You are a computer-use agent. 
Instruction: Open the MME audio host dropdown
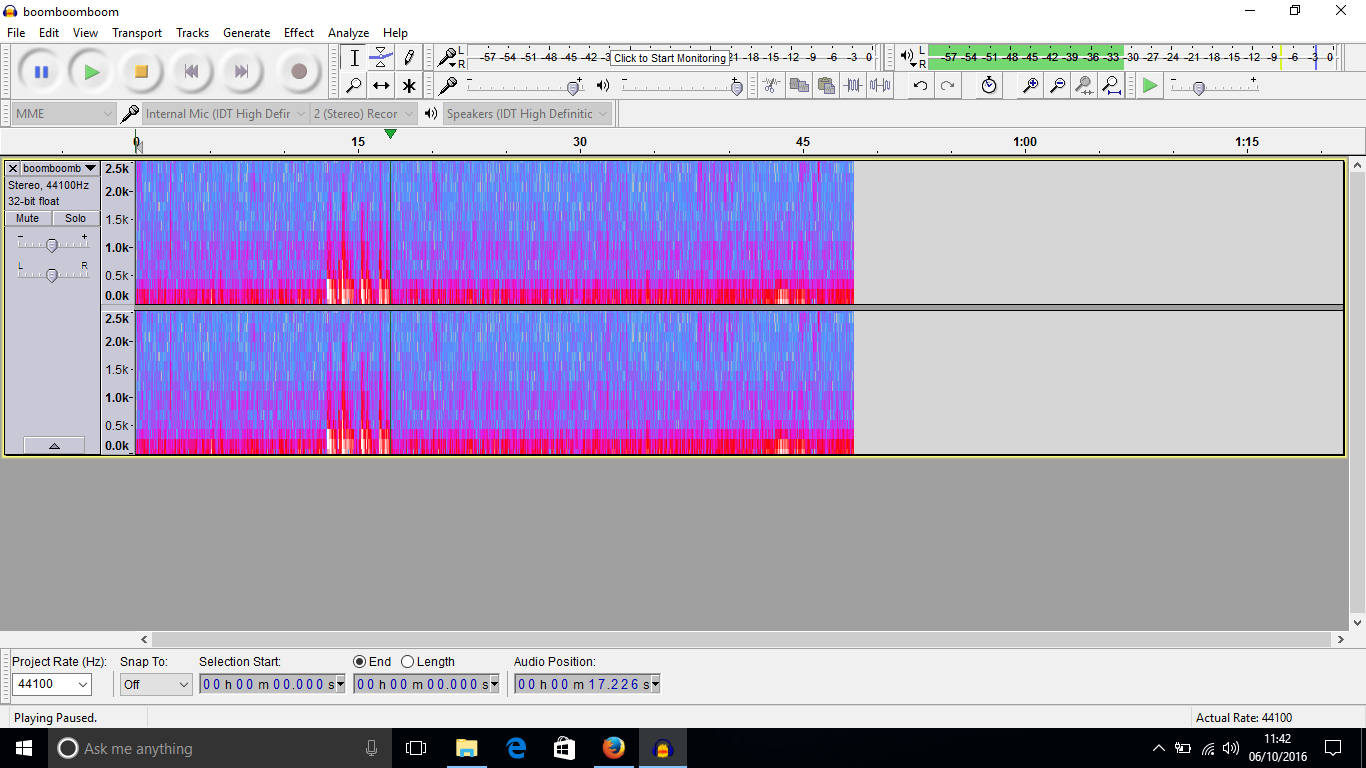coord(65,114)
